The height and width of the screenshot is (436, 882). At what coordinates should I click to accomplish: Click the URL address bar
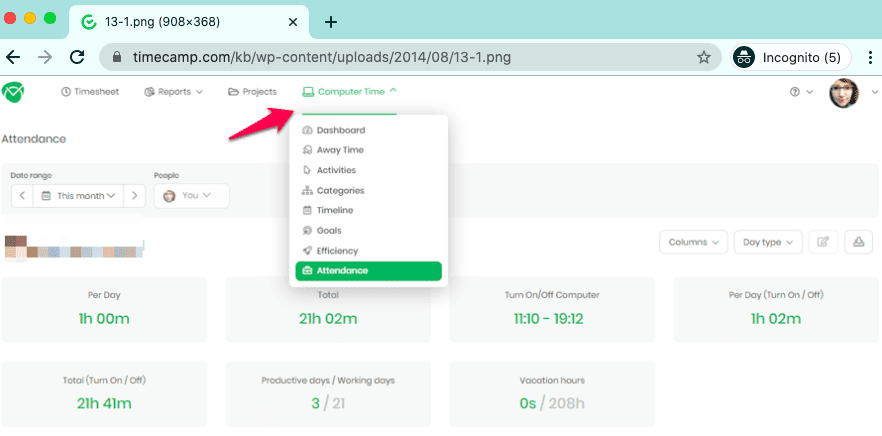[x=410, y=57]
